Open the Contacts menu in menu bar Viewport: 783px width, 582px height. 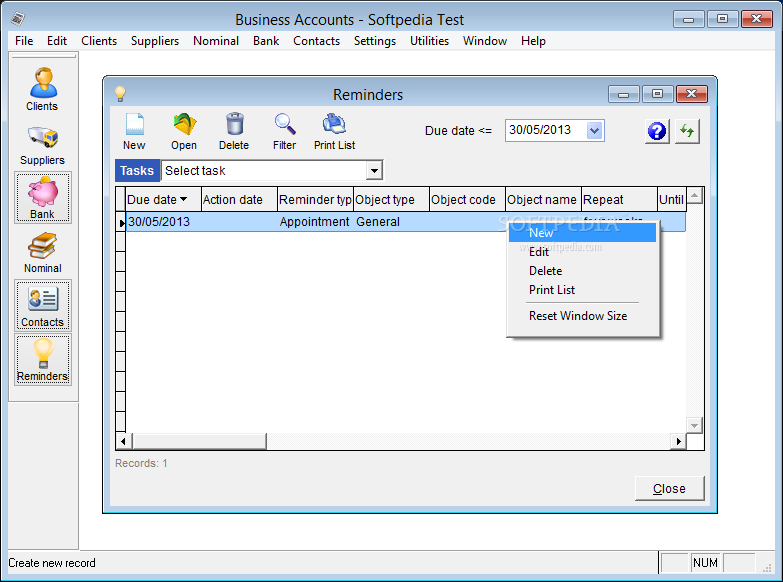coord(316,41)
